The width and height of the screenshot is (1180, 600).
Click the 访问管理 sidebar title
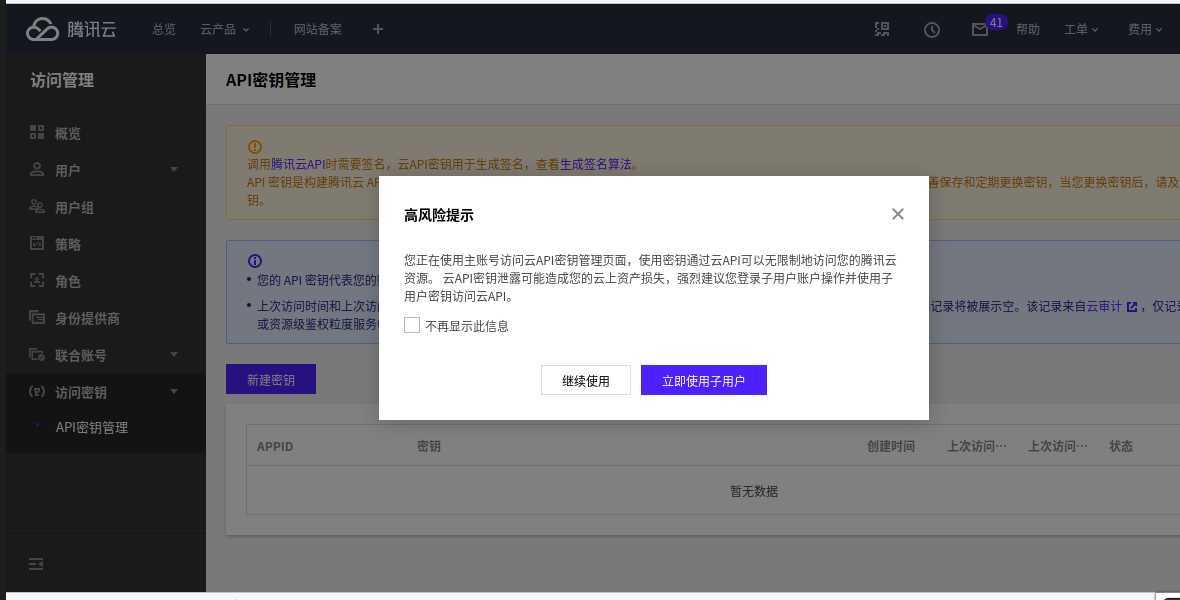62,81
